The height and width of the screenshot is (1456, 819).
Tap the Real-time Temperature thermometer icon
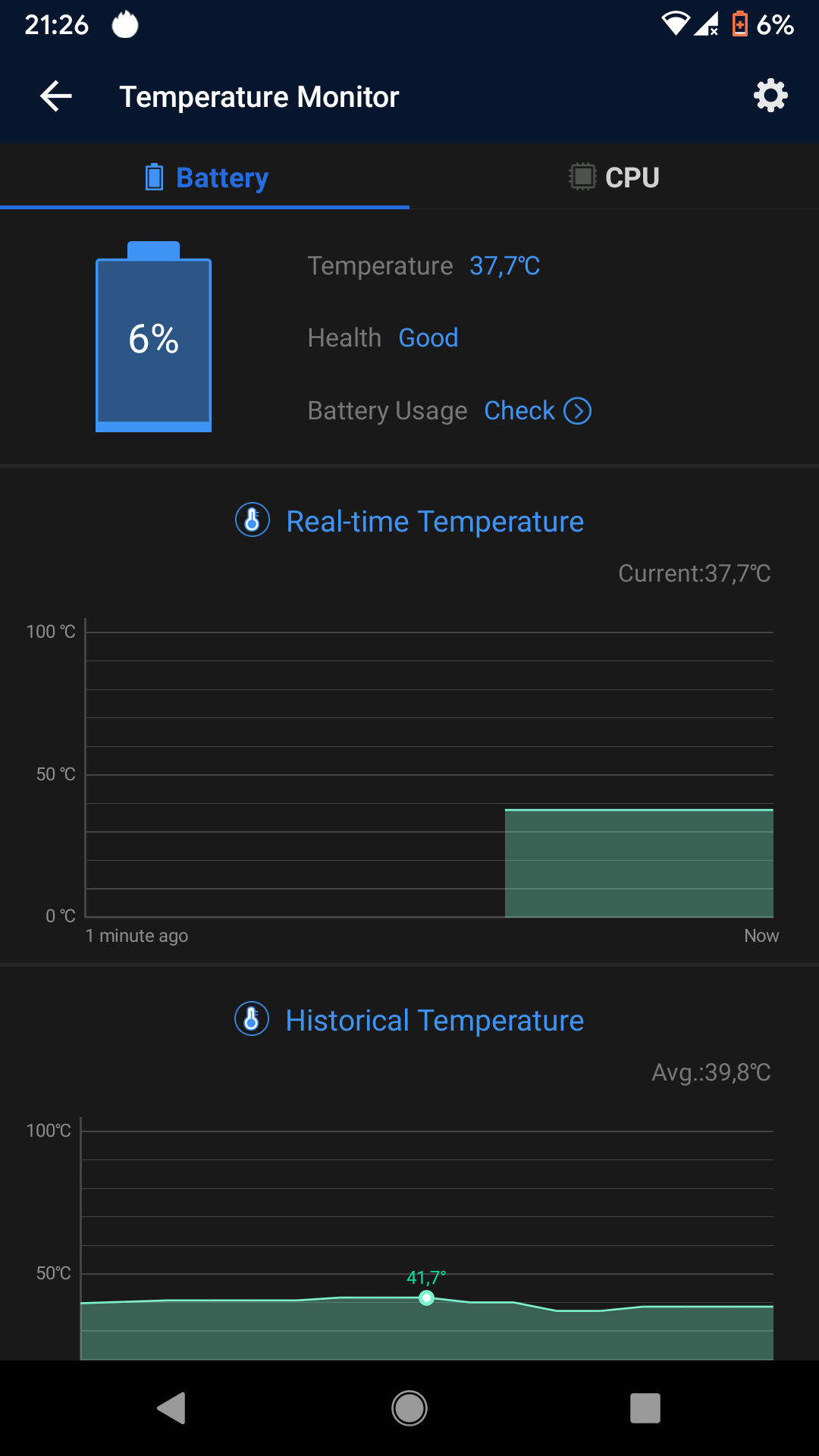coord(253,520)
